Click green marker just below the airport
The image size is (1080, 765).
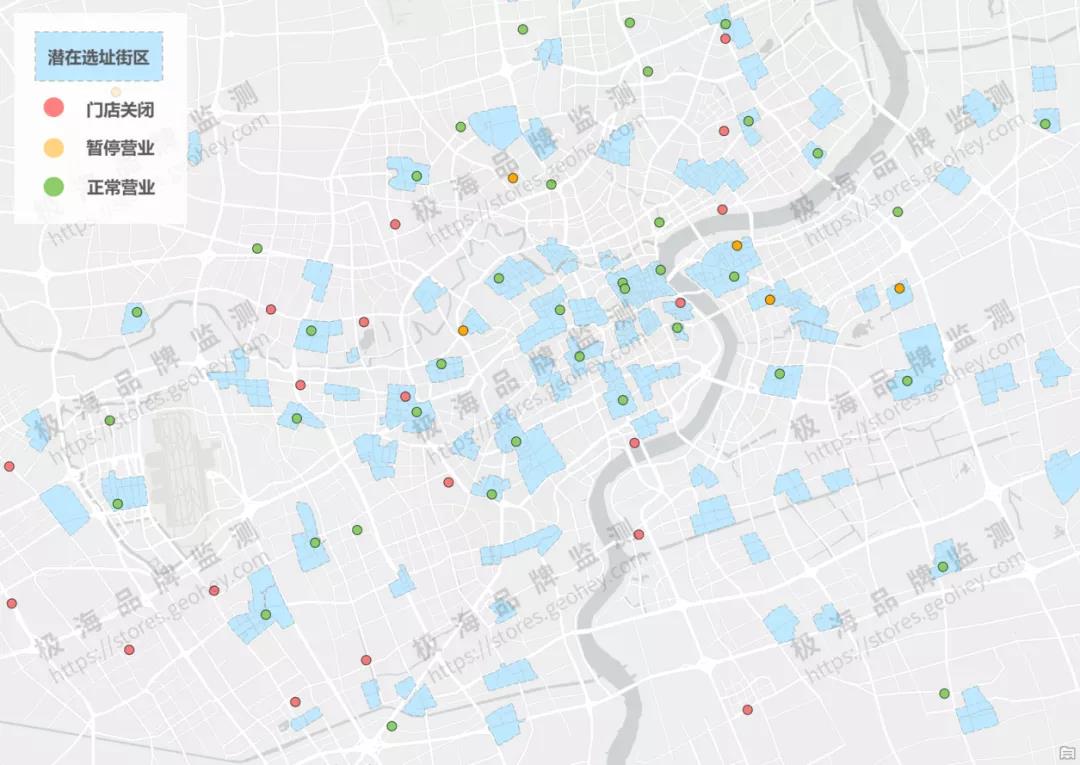click(117, 504)
